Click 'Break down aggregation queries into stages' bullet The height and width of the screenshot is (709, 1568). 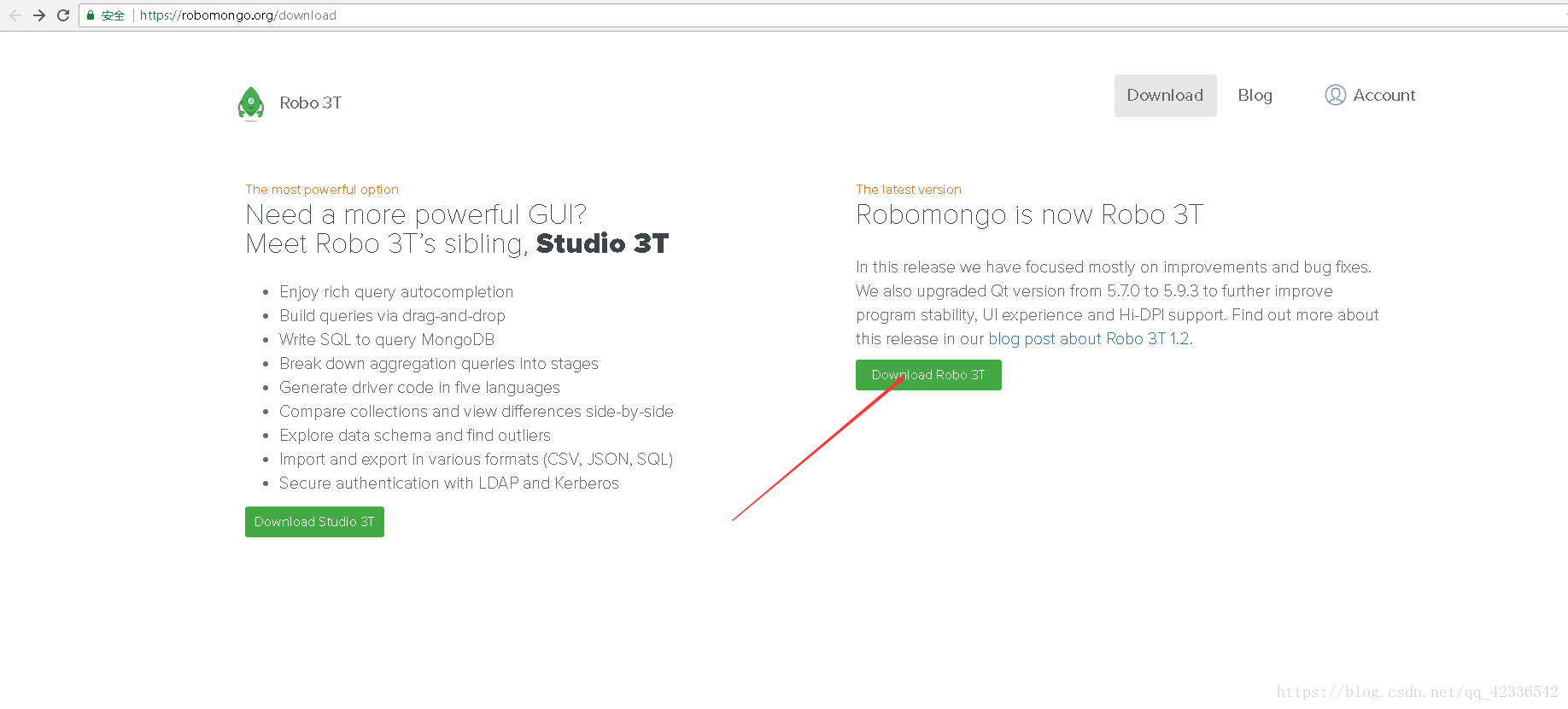[x=439, y=364]
